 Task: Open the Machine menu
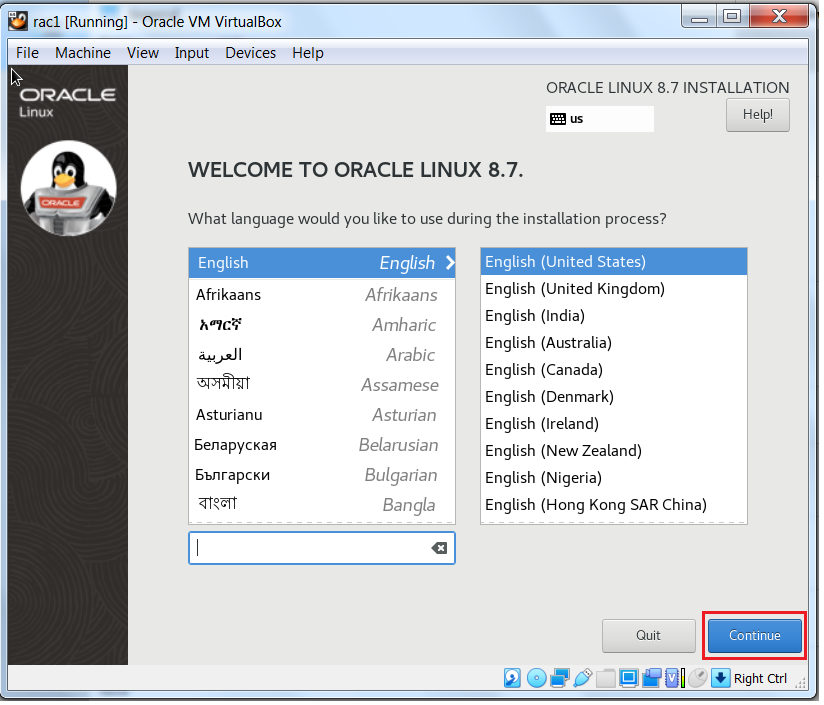pos(84,54)
